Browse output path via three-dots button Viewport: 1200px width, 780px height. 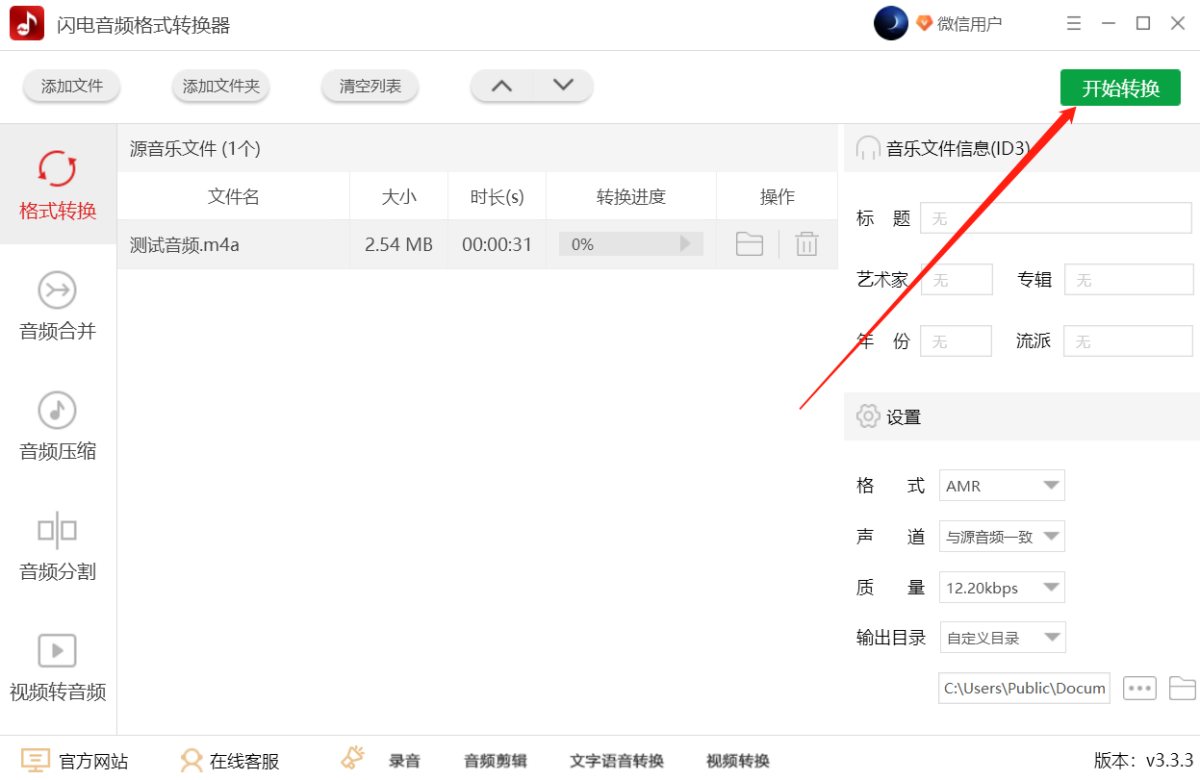[x=1140, y=688]
